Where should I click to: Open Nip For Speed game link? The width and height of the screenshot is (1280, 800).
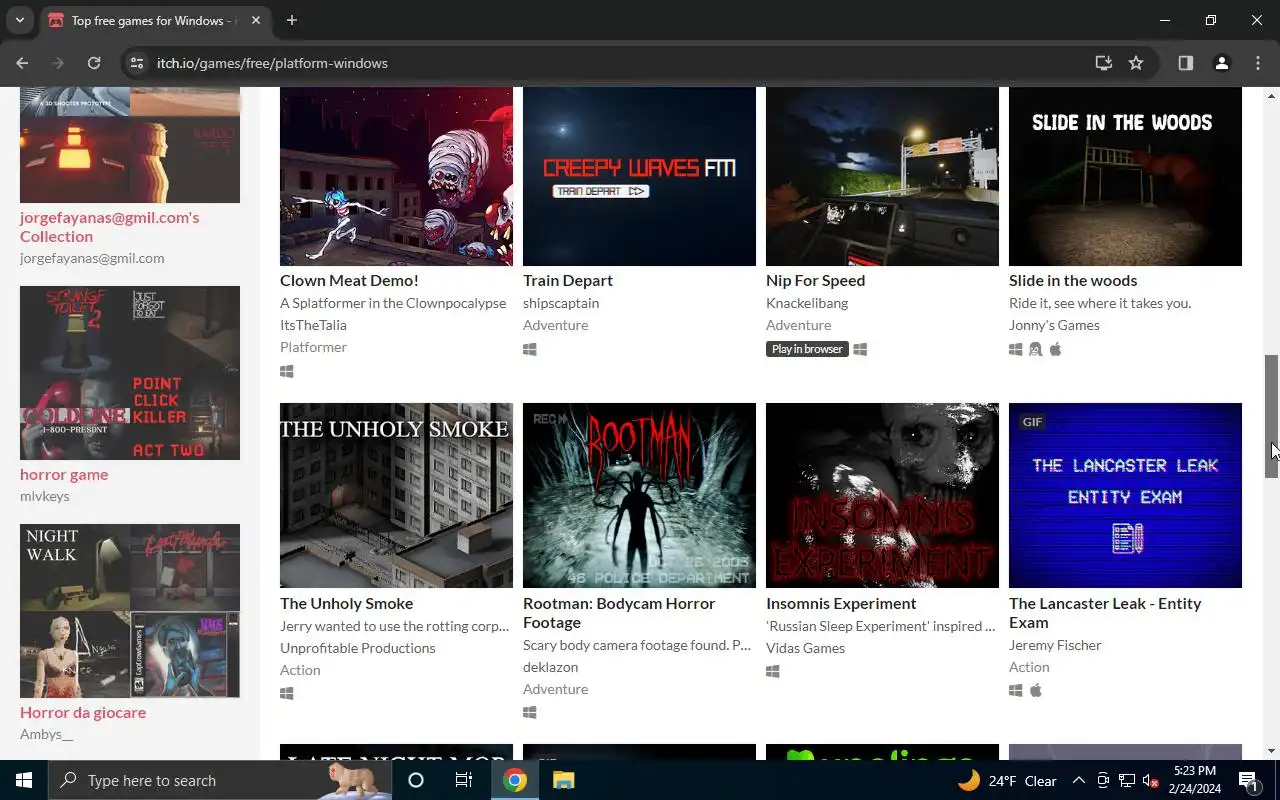pyautogui.click(x=815, y=281)
